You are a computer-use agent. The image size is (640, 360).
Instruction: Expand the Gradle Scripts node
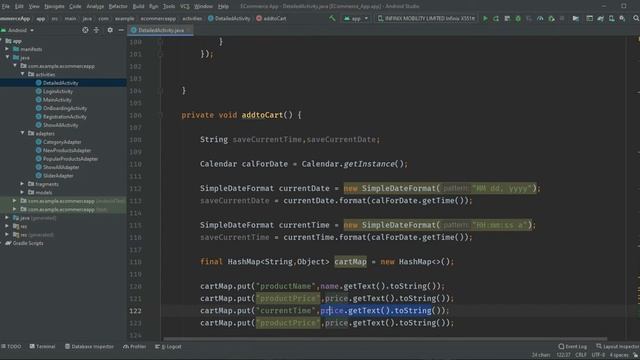[2, 243]
